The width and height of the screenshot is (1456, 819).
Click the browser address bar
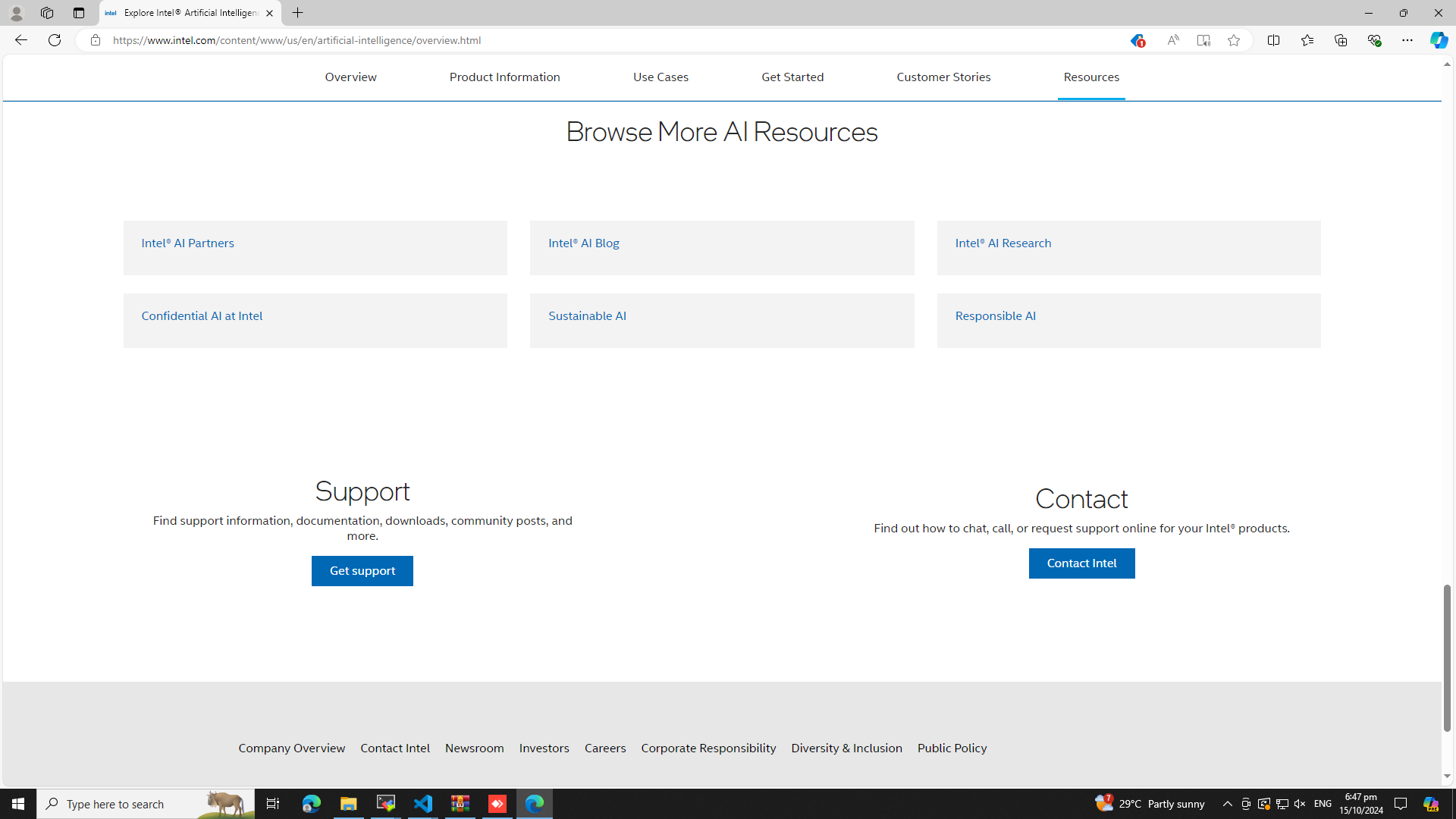click(x=607, y=40)
